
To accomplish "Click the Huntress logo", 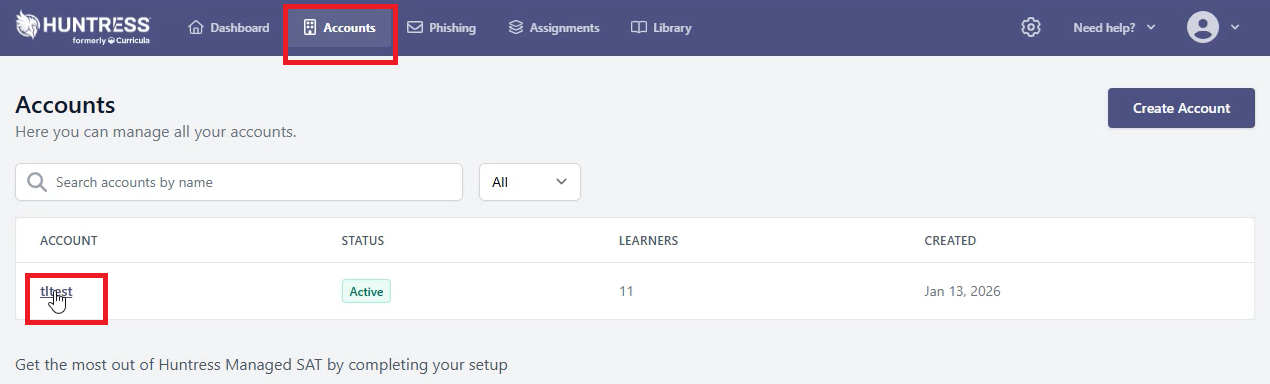I will click(83, 28).
